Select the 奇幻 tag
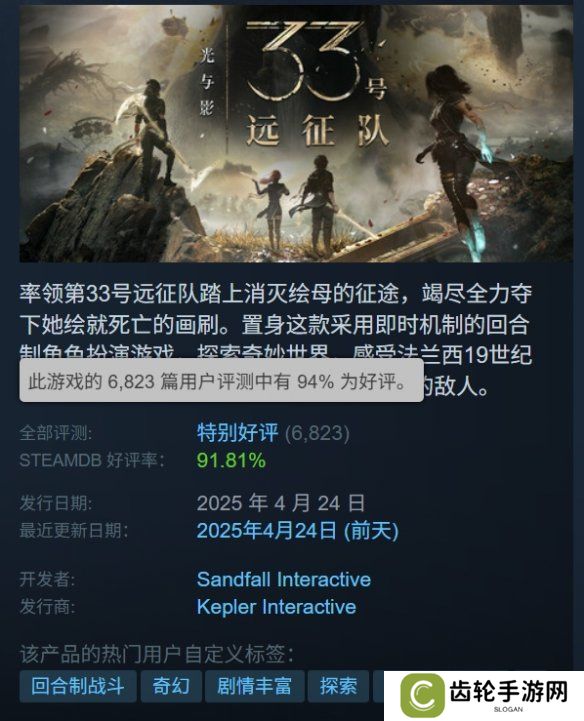 (x=171, y=686)
